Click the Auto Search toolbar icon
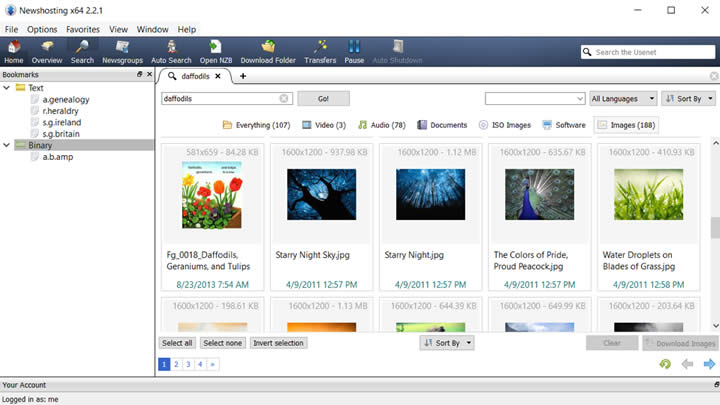 171,51
